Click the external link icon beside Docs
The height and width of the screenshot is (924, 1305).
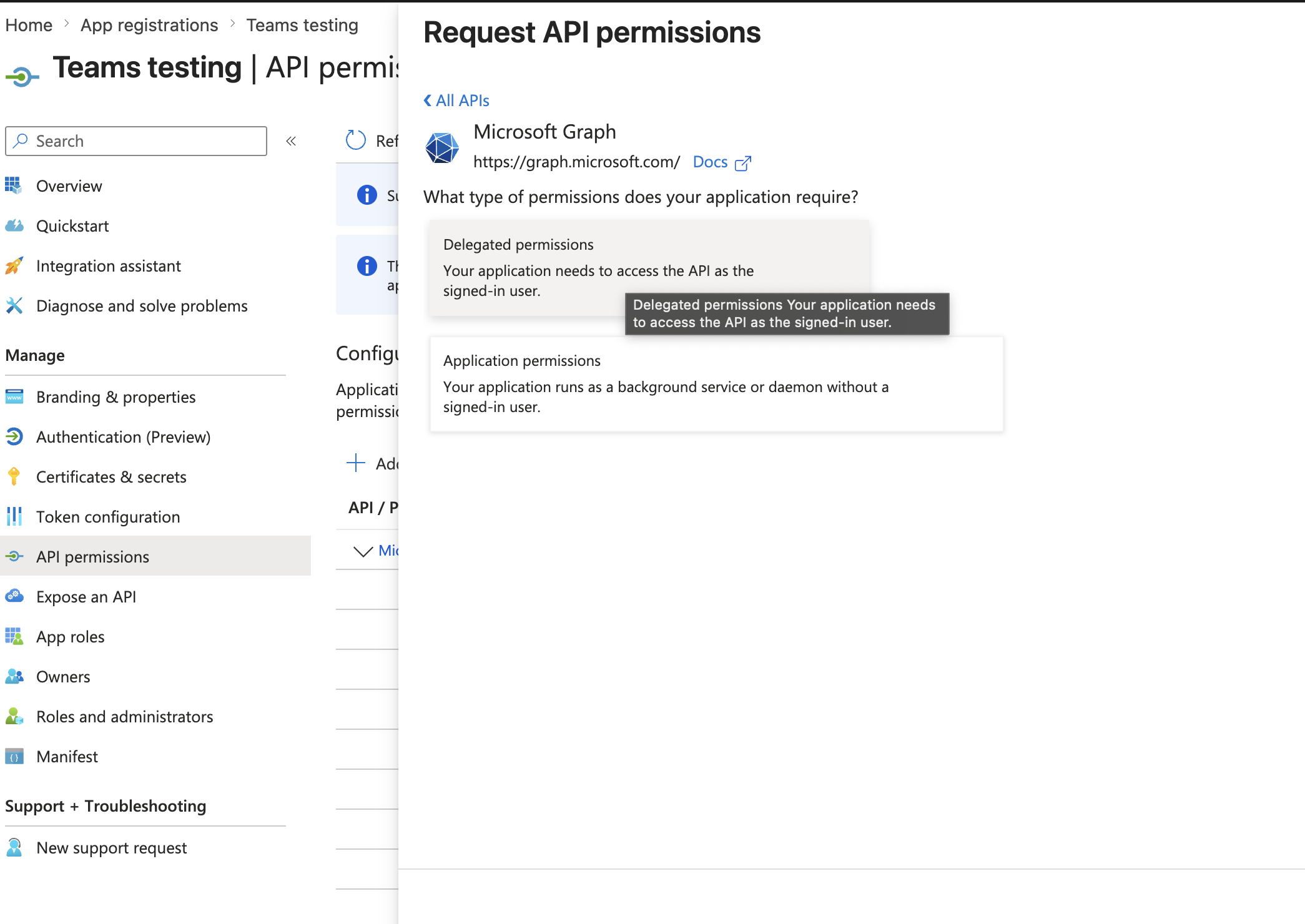743,163
